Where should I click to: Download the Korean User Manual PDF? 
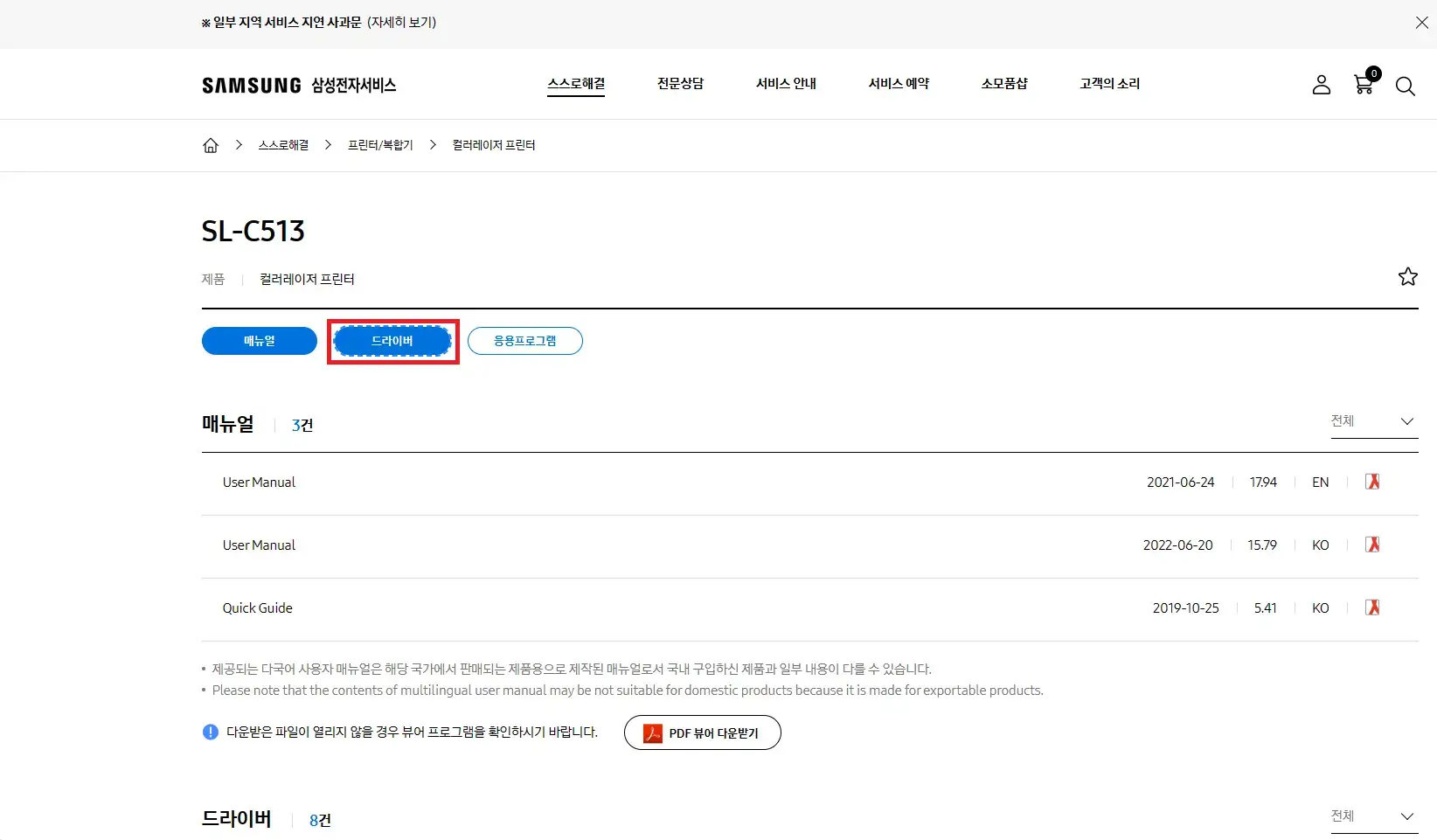pos(1372,545)
